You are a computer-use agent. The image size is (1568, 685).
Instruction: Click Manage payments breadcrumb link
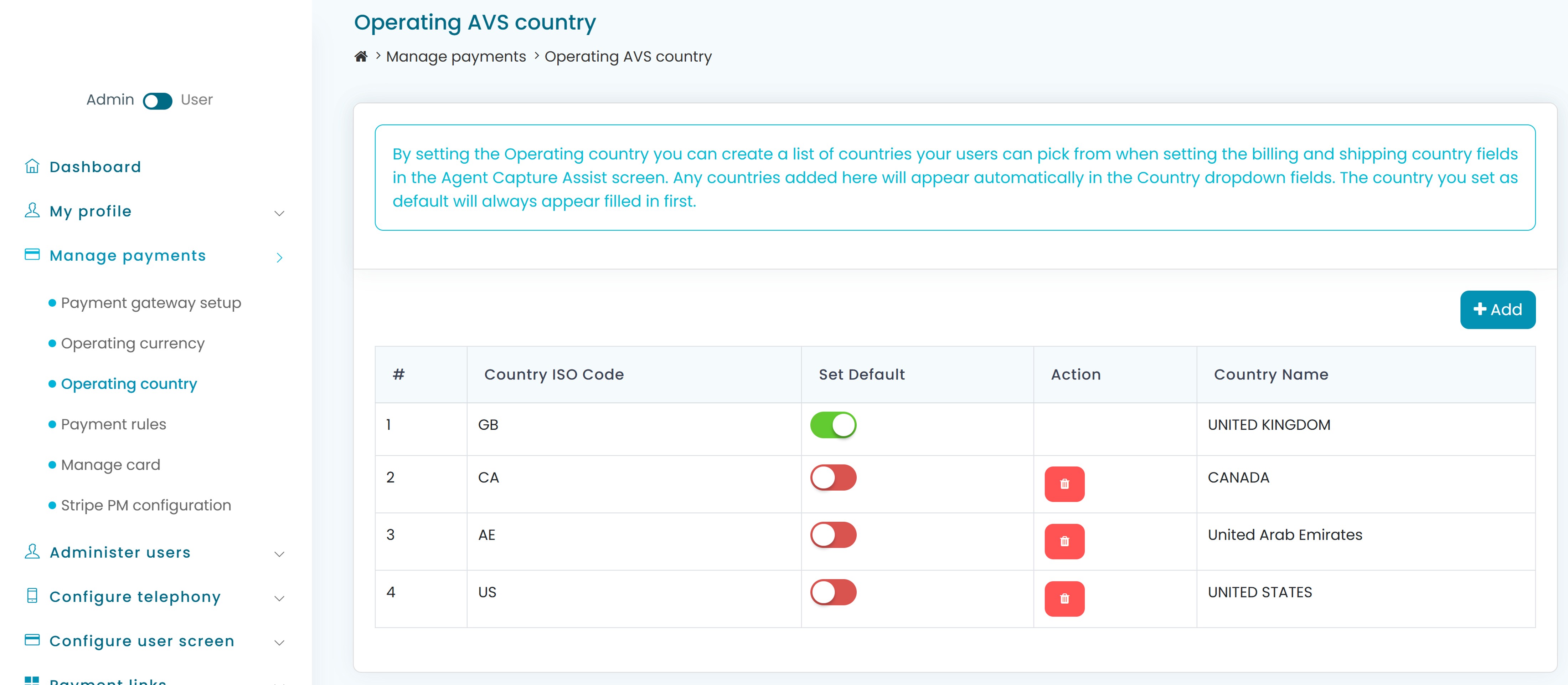point(455,57)
